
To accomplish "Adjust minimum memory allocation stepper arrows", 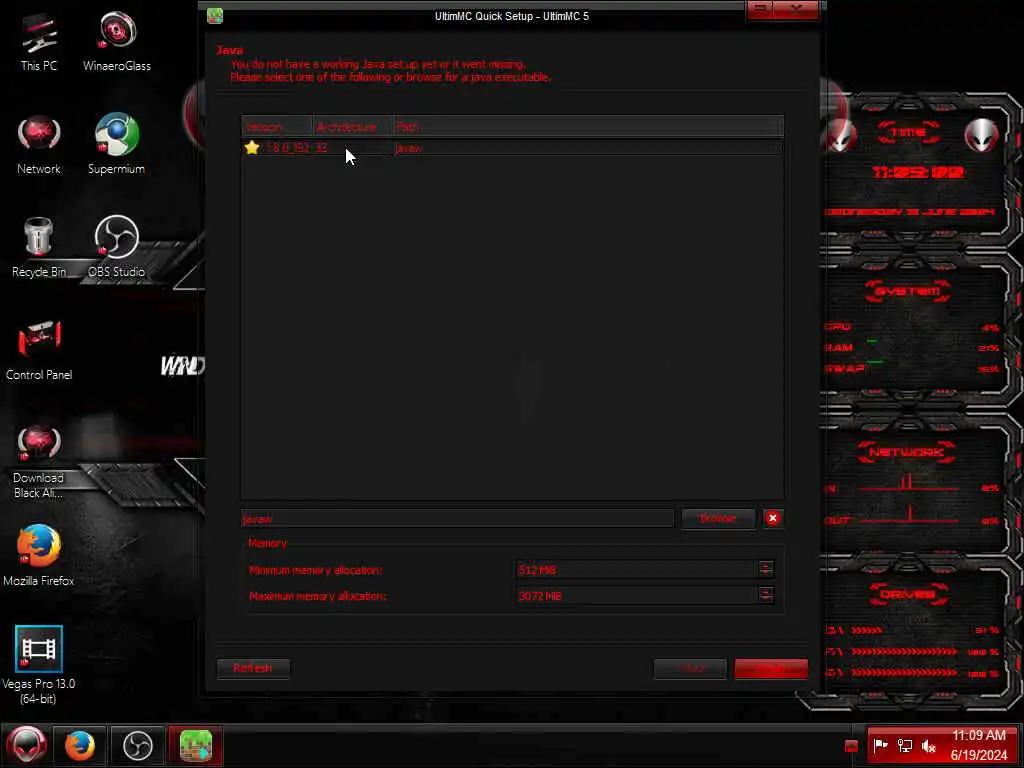I will point(766,569).
